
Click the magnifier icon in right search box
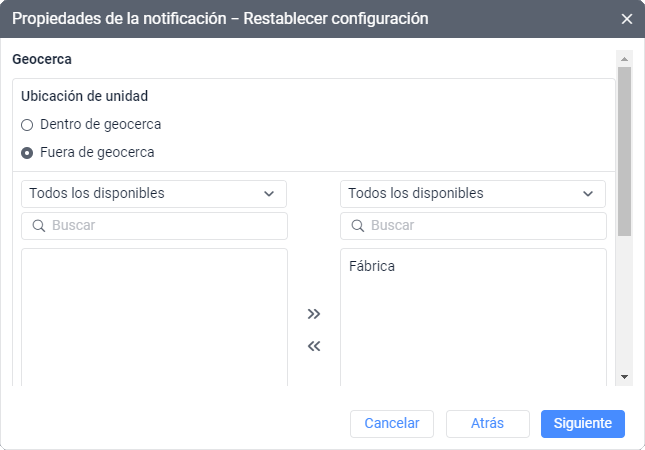(x=358, y=226)
